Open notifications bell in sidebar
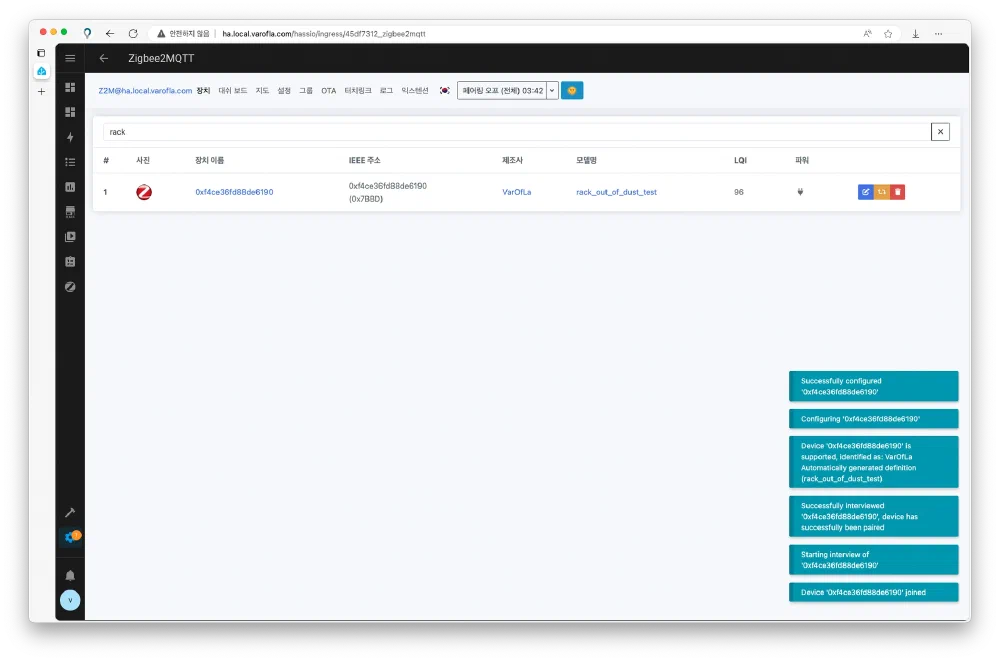 [x=70, y=575]
